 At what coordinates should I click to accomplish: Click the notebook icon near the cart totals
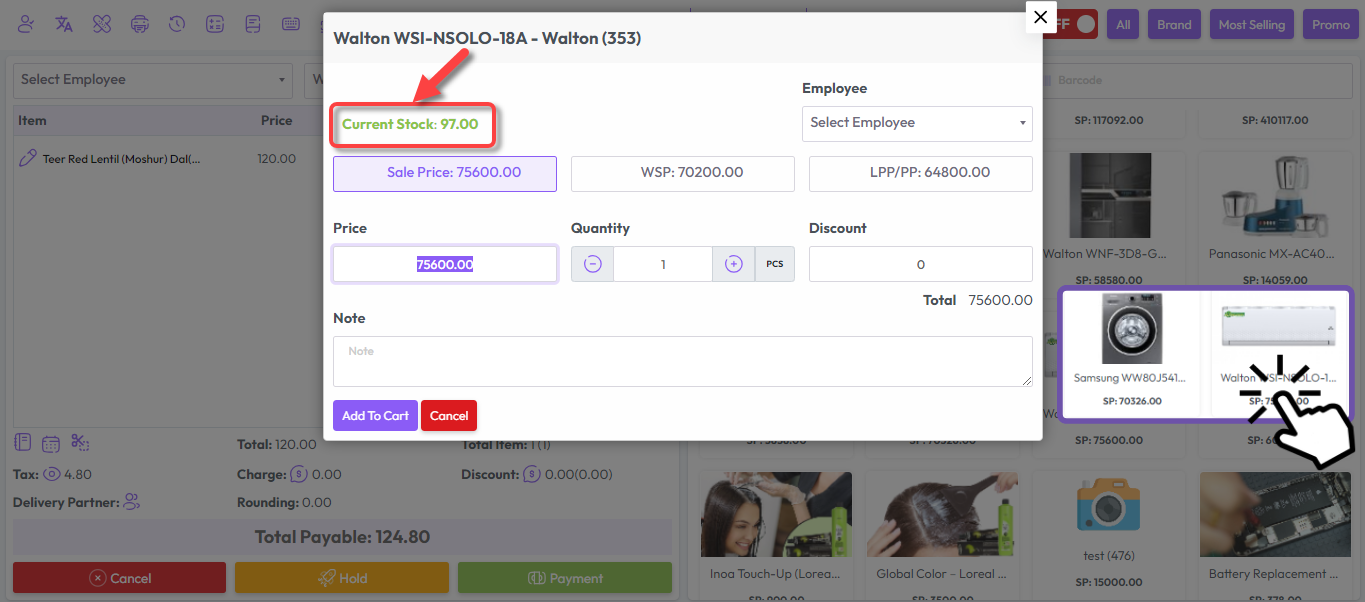[x=22, y=442]
